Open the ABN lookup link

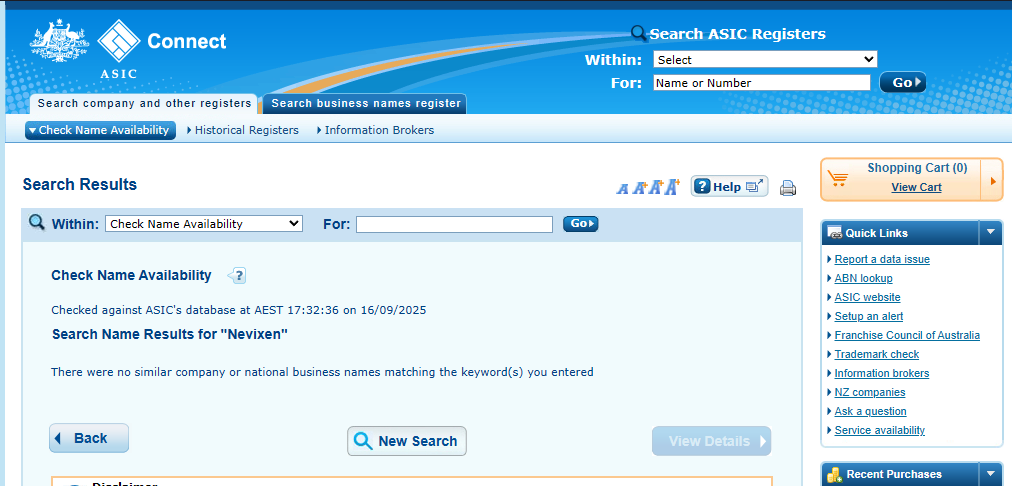(x=863, y=278)
